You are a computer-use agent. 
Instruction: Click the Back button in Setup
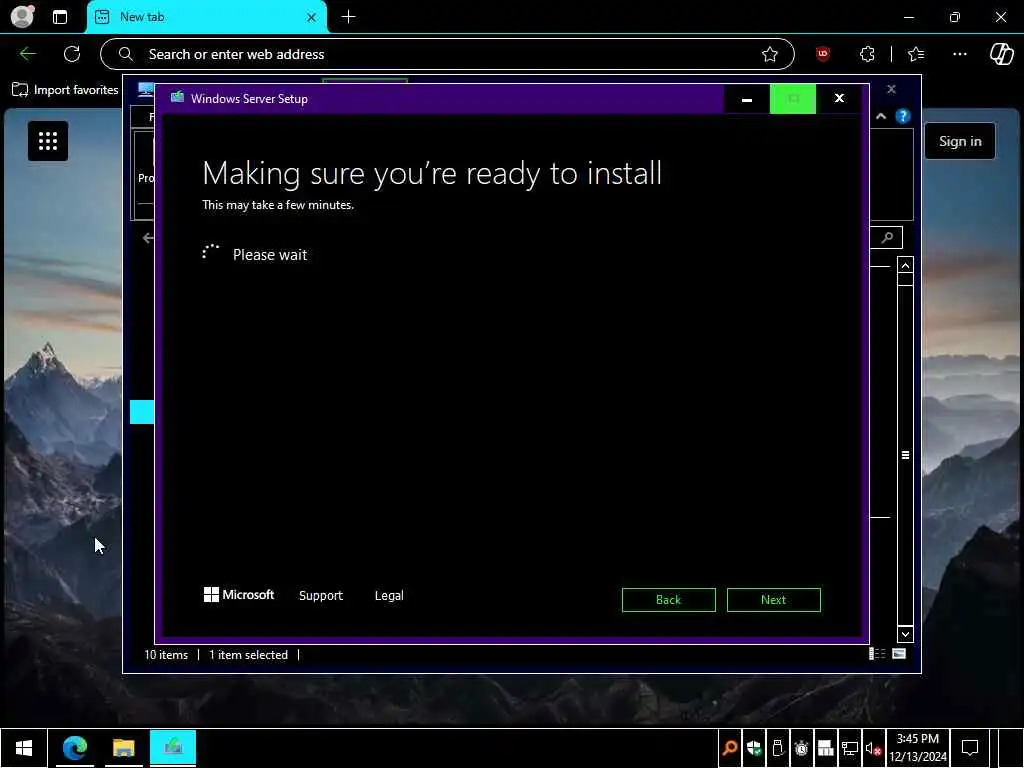(x=668, y=600)
